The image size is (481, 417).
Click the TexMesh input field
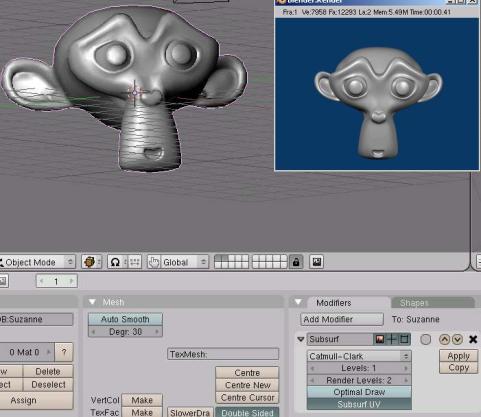point(223,354)
